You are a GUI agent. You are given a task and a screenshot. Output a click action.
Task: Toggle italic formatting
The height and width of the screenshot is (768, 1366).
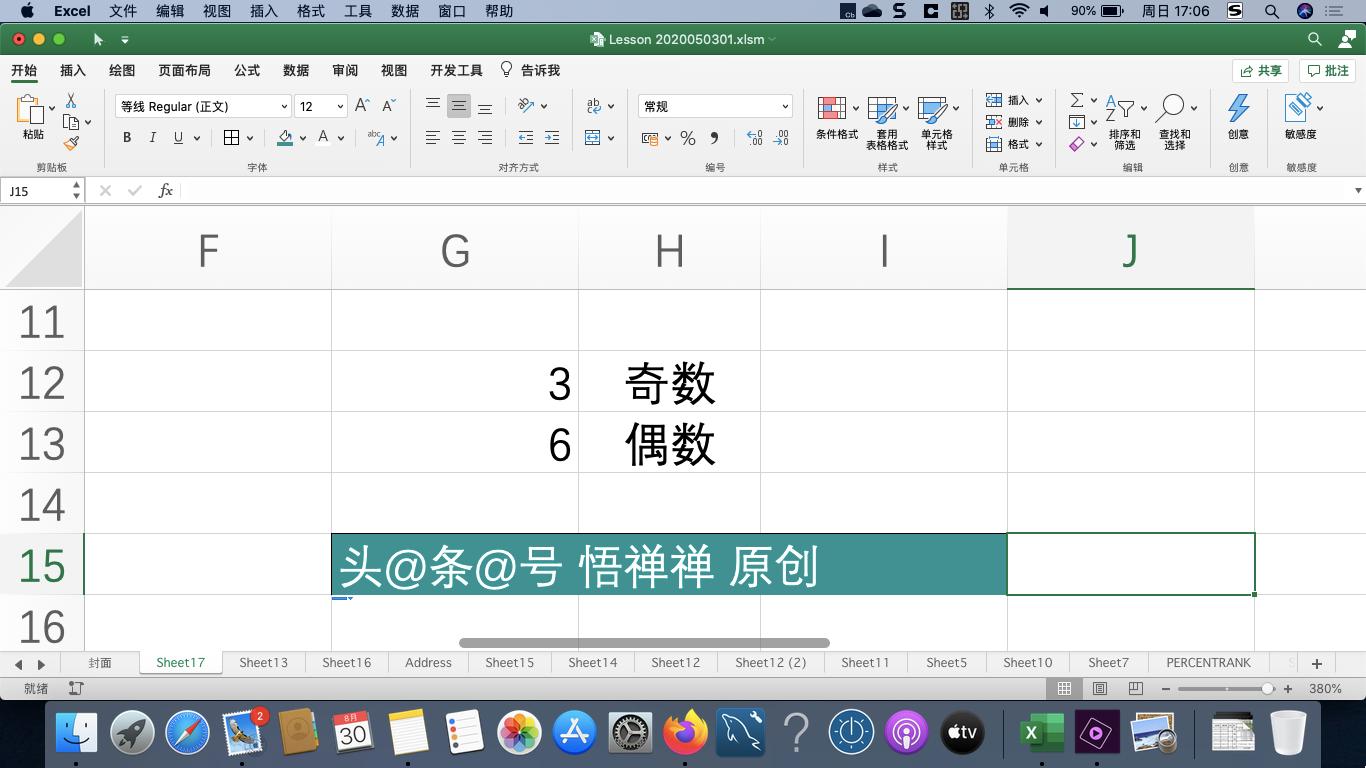(x=151, y=137)
